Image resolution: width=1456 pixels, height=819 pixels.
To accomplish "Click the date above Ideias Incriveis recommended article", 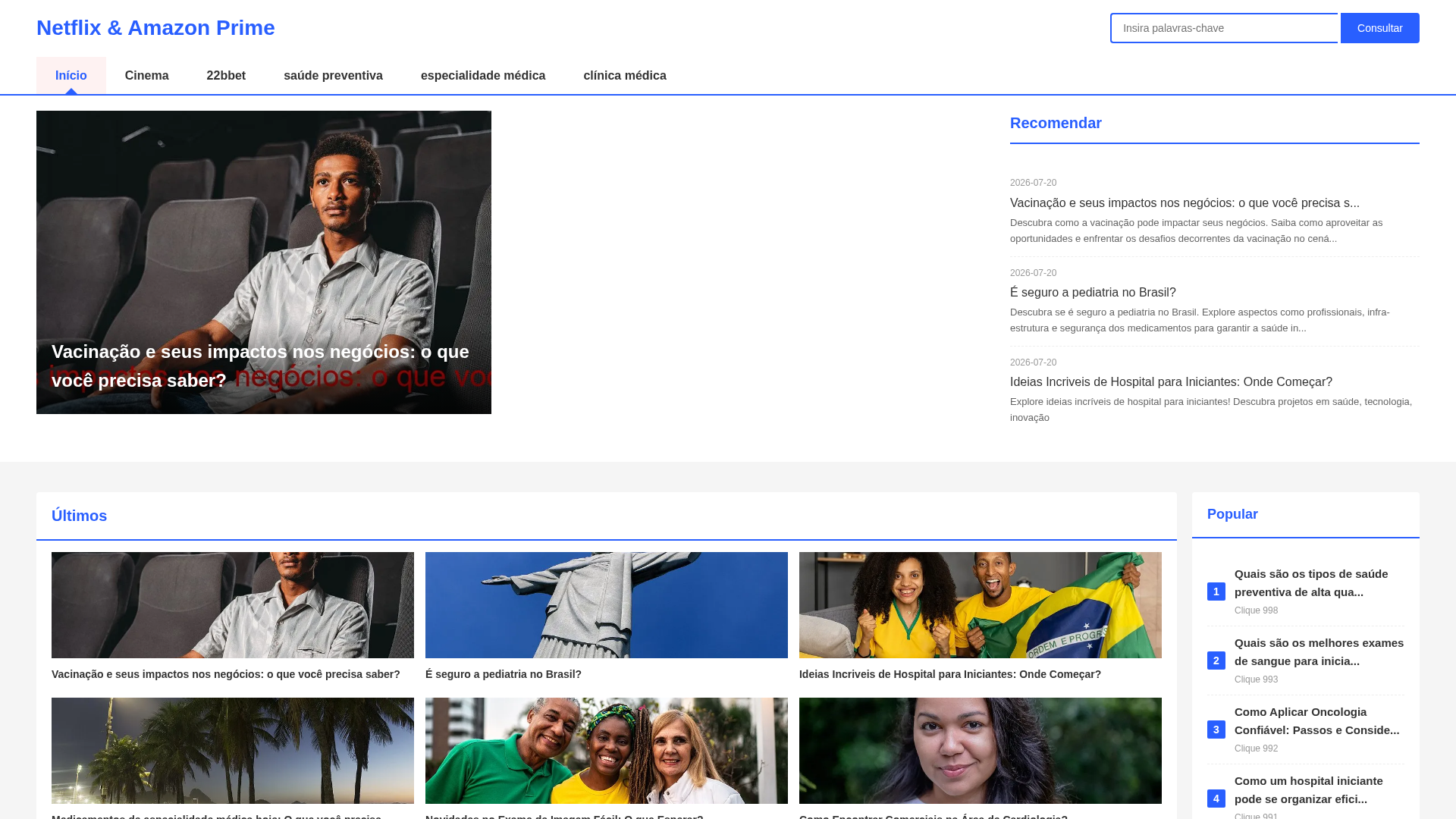I will (1033, 362).
